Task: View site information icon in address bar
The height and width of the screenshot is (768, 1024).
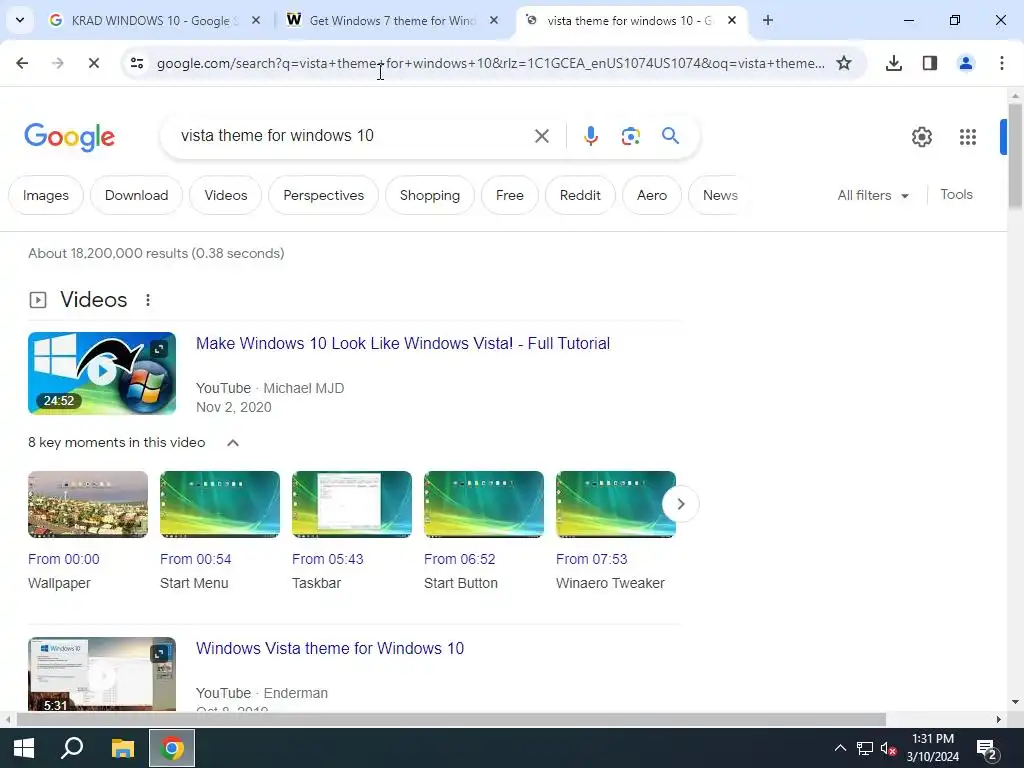Action: pos(136,63)
